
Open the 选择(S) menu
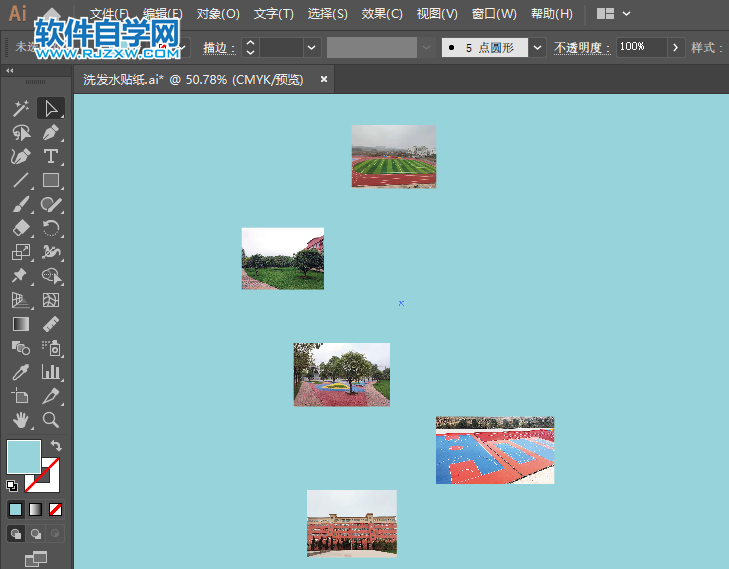tap(327, 14)
